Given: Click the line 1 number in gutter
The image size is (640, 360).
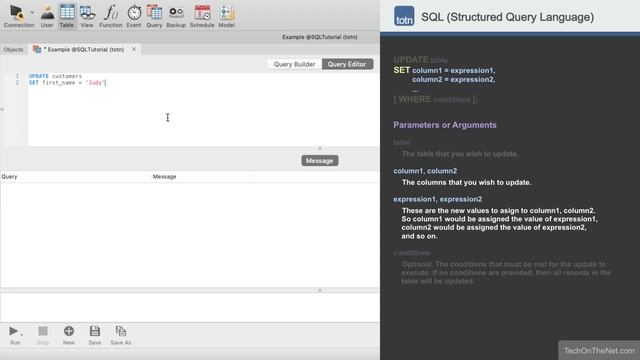Looking at the screenshot, I should (x=17, y=76).
